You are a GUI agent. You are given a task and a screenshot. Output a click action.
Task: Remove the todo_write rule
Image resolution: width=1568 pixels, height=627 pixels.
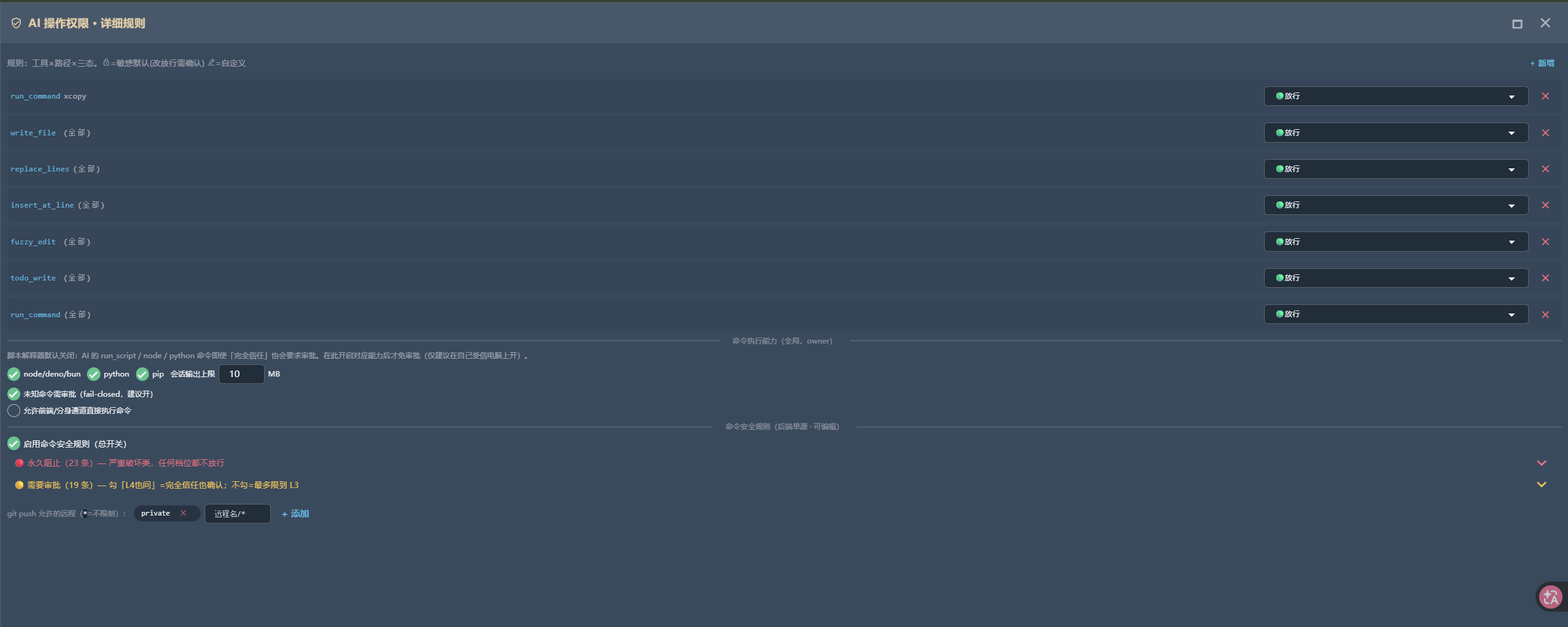[1545, 278]
